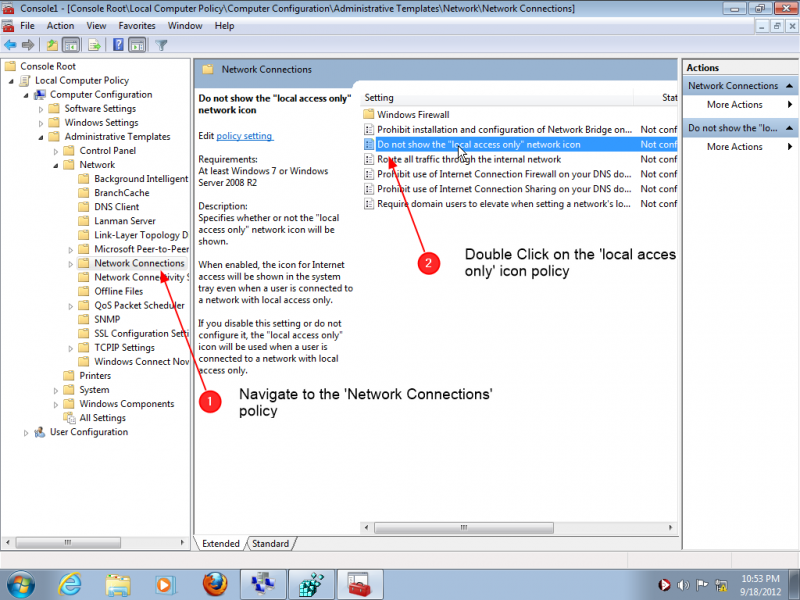Expand the User Configuration node
800x600 pixels.
[26, 433]
